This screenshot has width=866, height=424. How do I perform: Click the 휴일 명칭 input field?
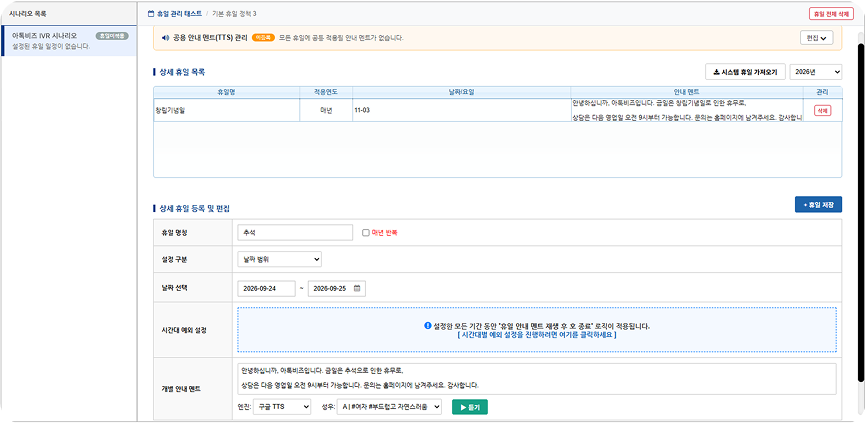295,232
